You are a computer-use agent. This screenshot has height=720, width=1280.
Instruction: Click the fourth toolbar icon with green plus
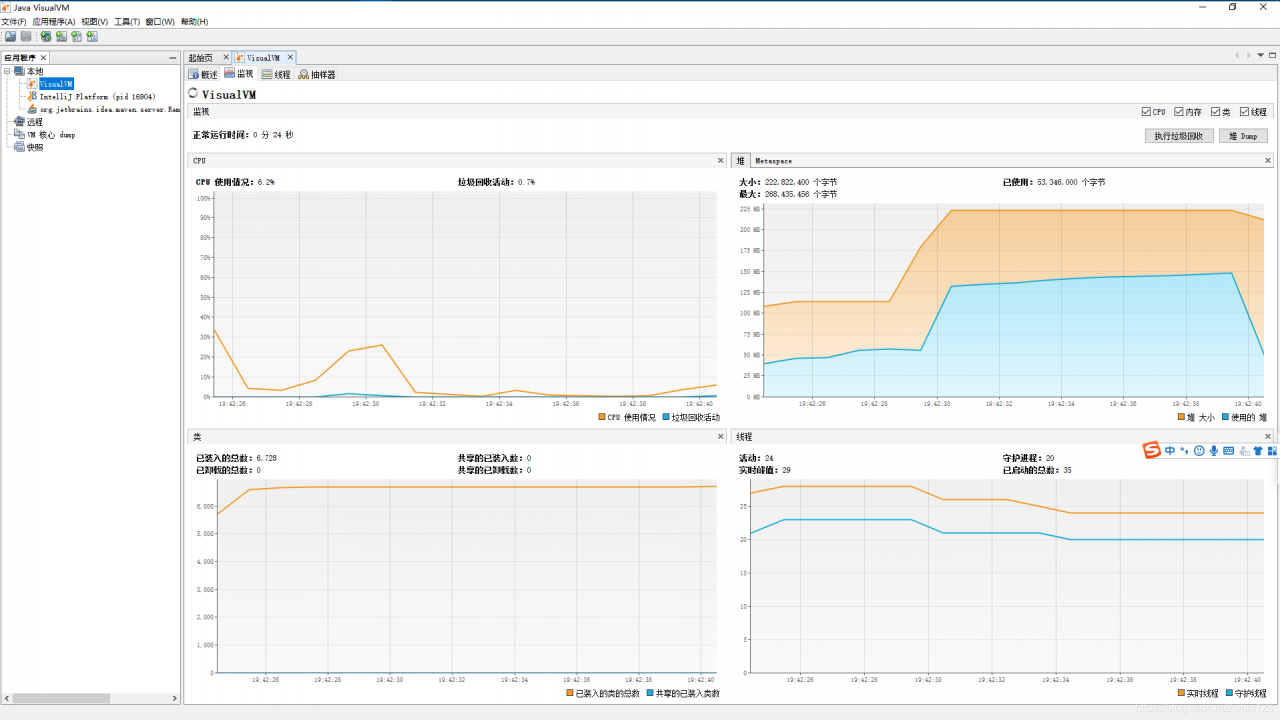(x=61, y=37)
